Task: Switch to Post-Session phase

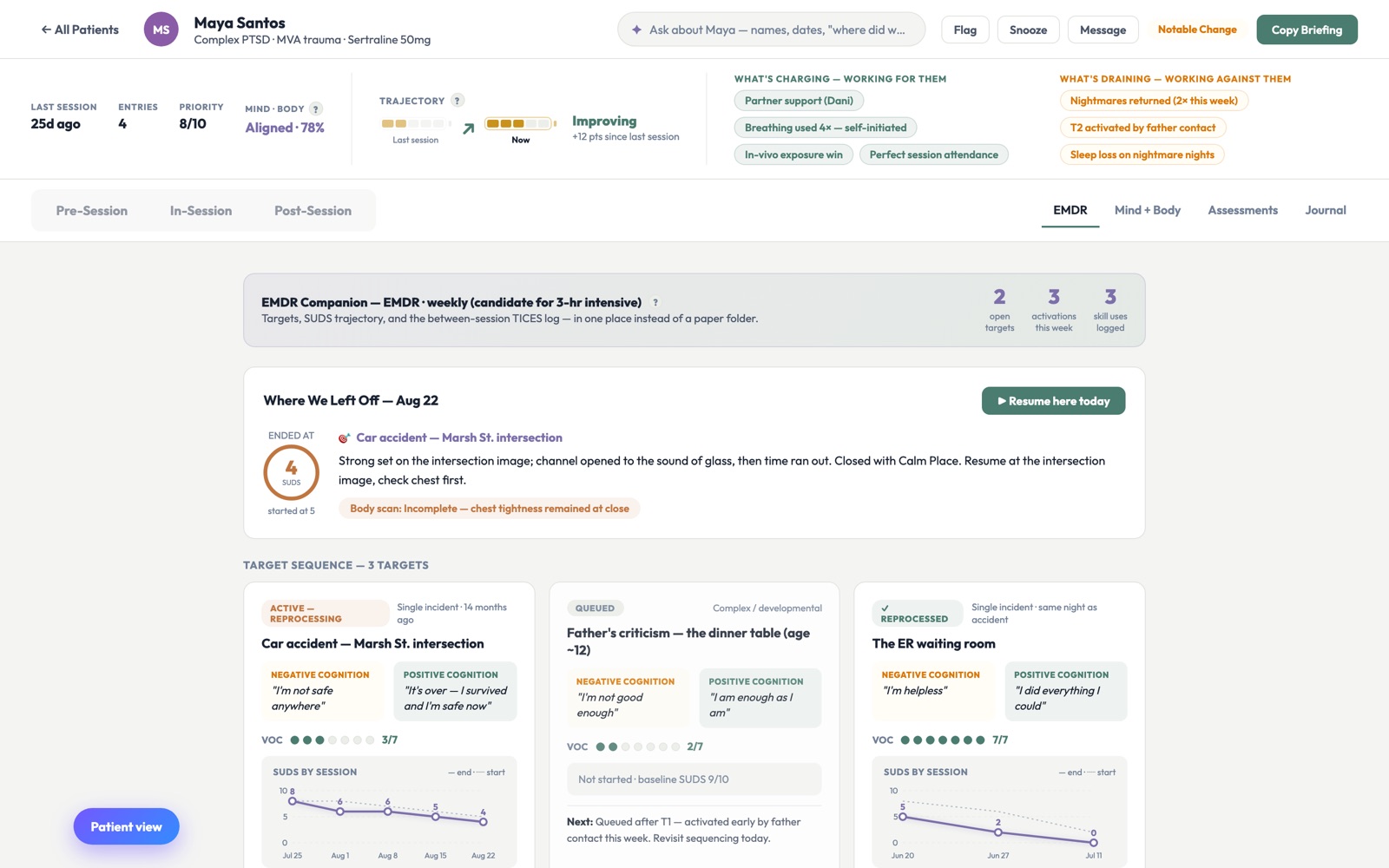Action: [313, 211]
